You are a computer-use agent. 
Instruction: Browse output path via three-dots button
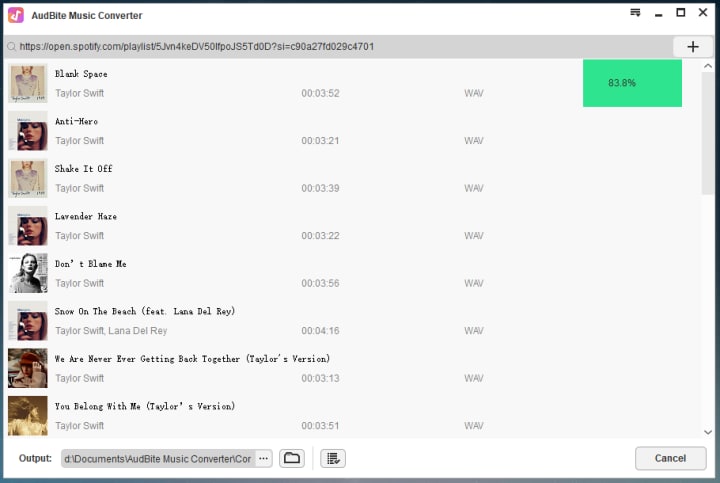coord(263,458)
